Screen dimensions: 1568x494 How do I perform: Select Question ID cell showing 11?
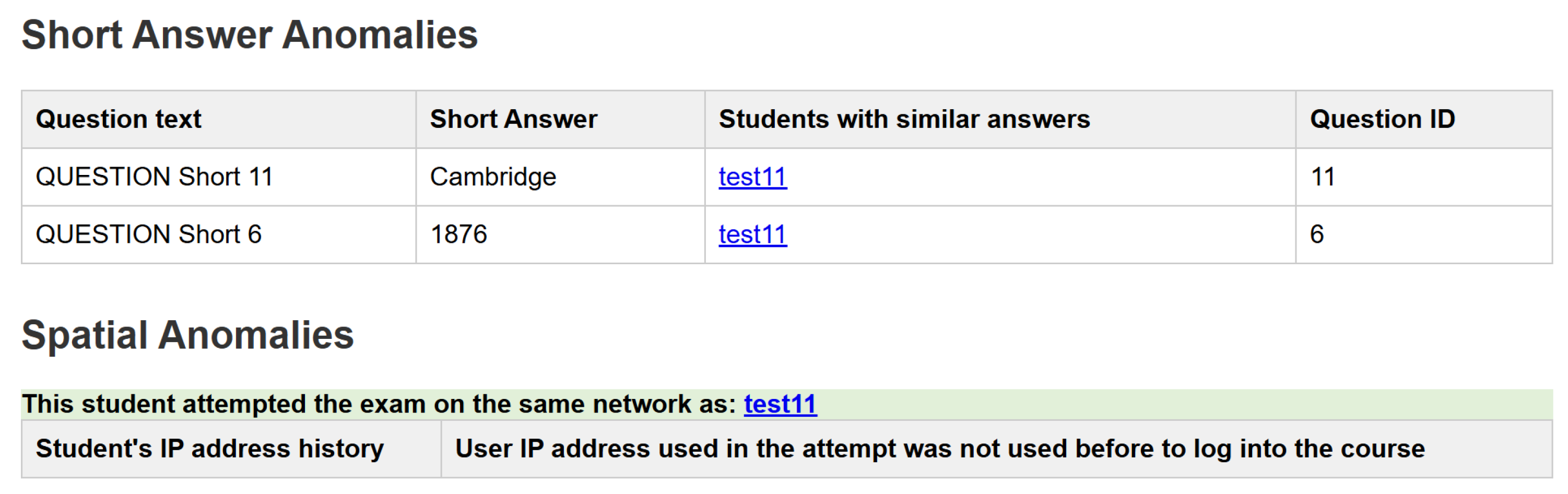[x=1323, y=177]
